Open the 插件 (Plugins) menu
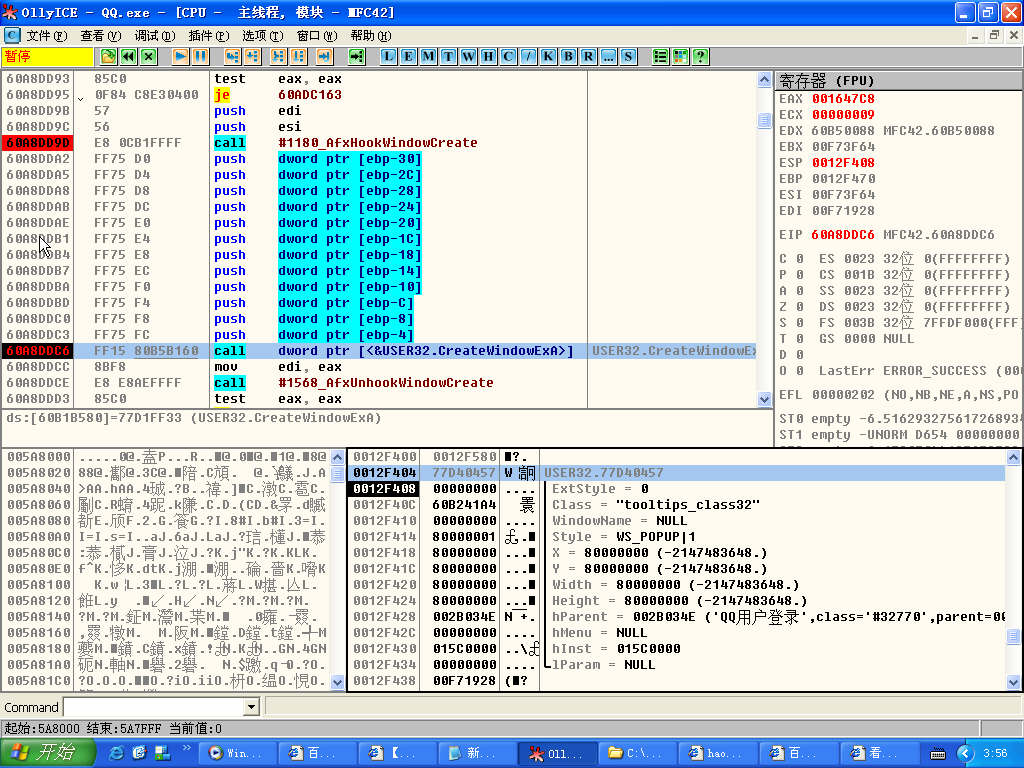The width and height of the screenshot is (1024, 768). [x=207, y=35]
